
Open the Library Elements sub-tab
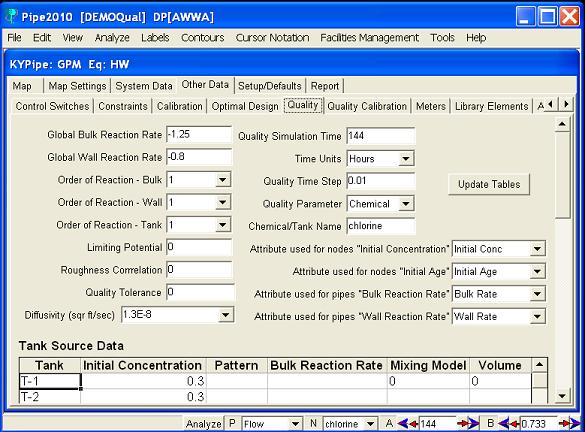[x=491, y=106]
